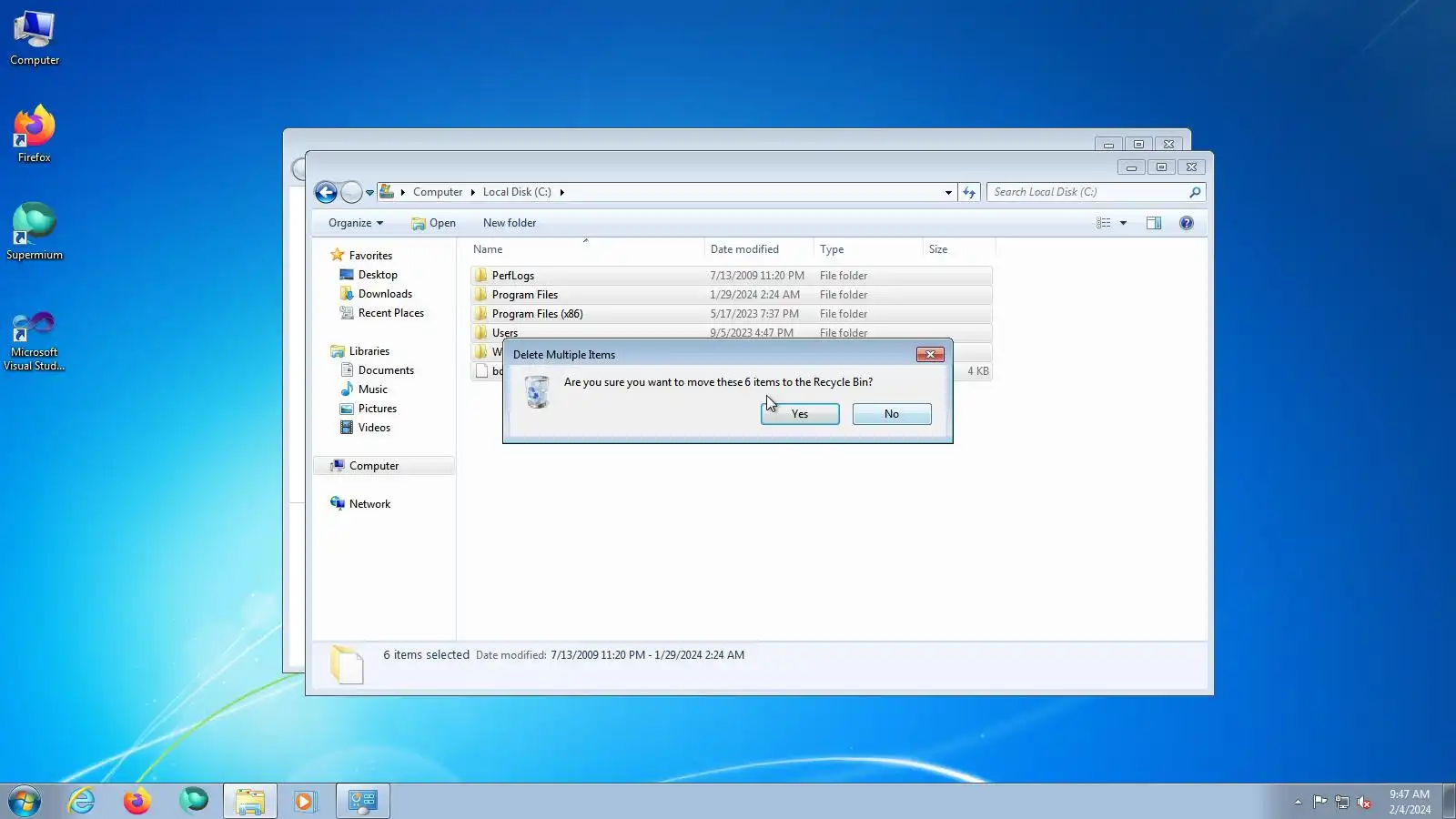Refresh the Local Disk (C:) view
Viewport: 1456px width, 819px height.
click(969, 192)
